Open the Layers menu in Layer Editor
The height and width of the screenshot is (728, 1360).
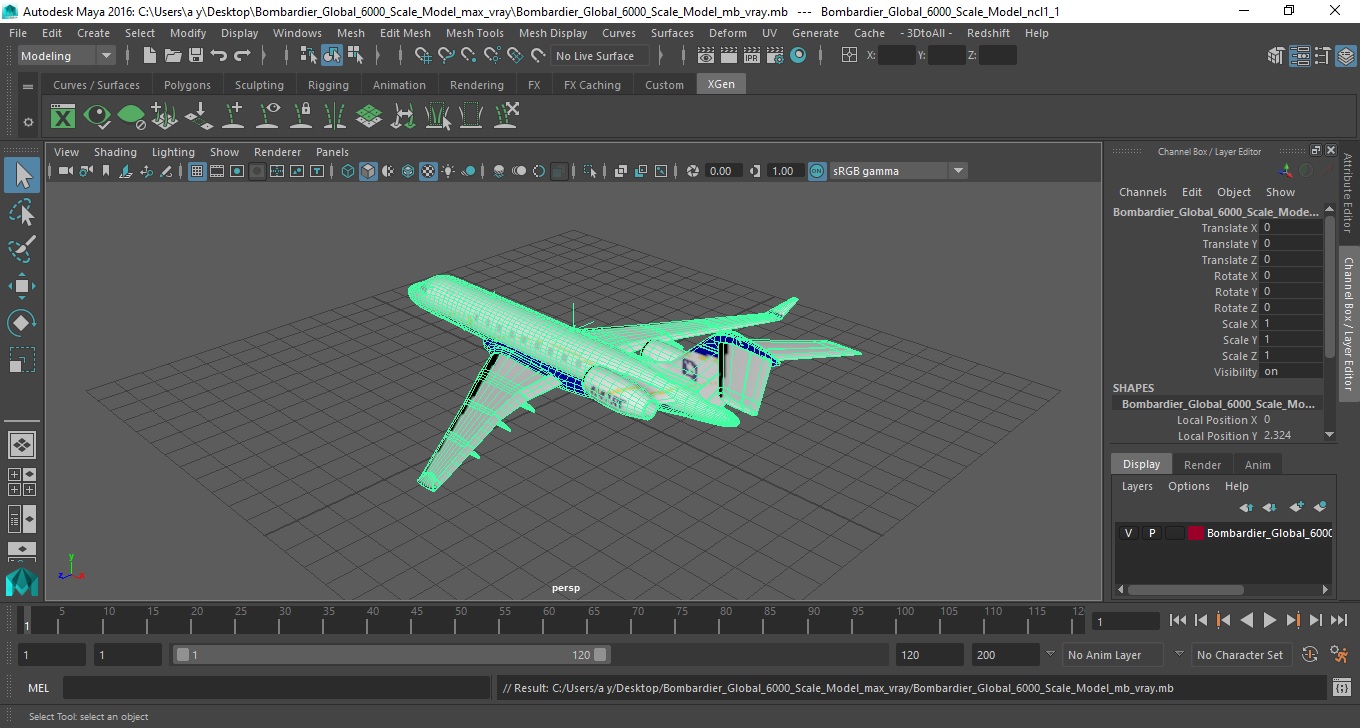click(x=1137, y=486)
